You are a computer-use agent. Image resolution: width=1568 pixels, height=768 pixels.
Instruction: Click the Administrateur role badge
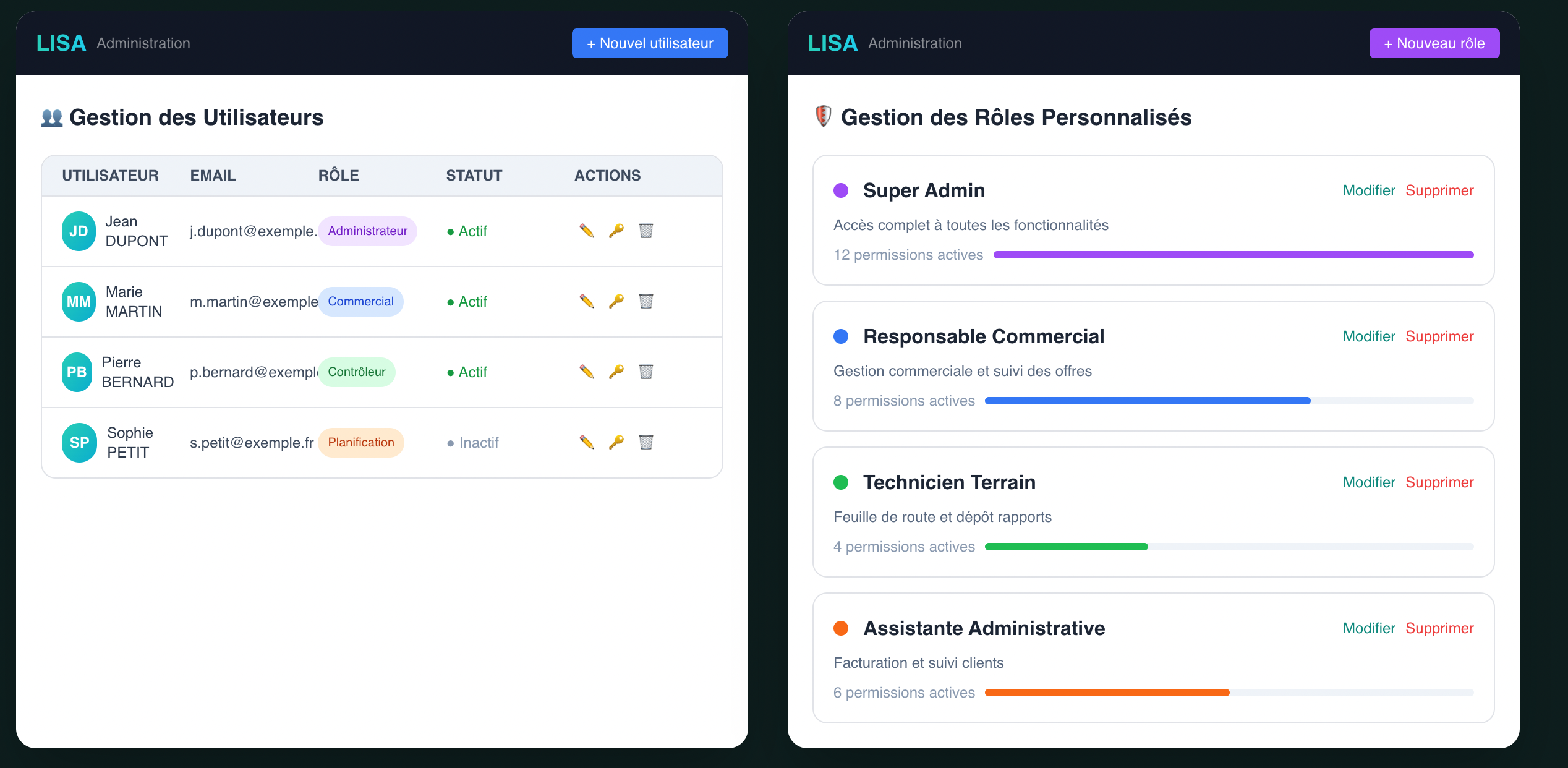pyautogui.click(x=367, y=231)
